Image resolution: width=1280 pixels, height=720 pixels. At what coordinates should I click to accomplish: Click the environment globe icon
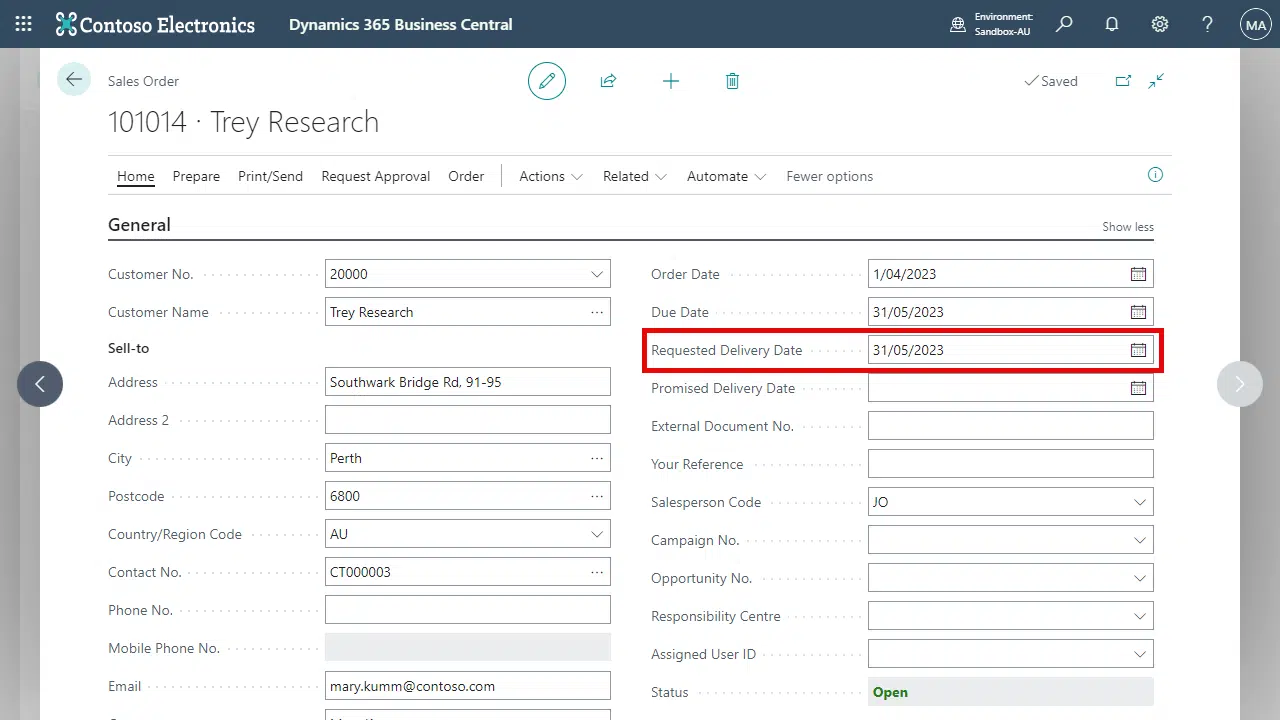[958, 24]
